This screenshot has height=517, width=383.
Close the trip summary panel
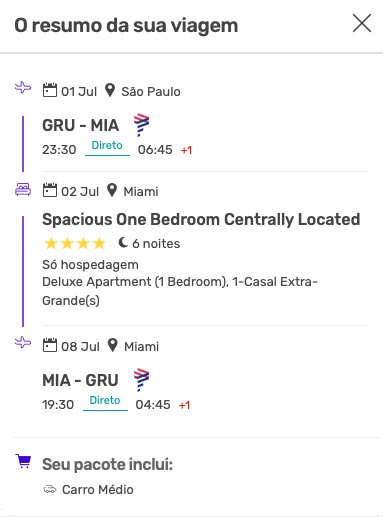click(x=362, y=23)
